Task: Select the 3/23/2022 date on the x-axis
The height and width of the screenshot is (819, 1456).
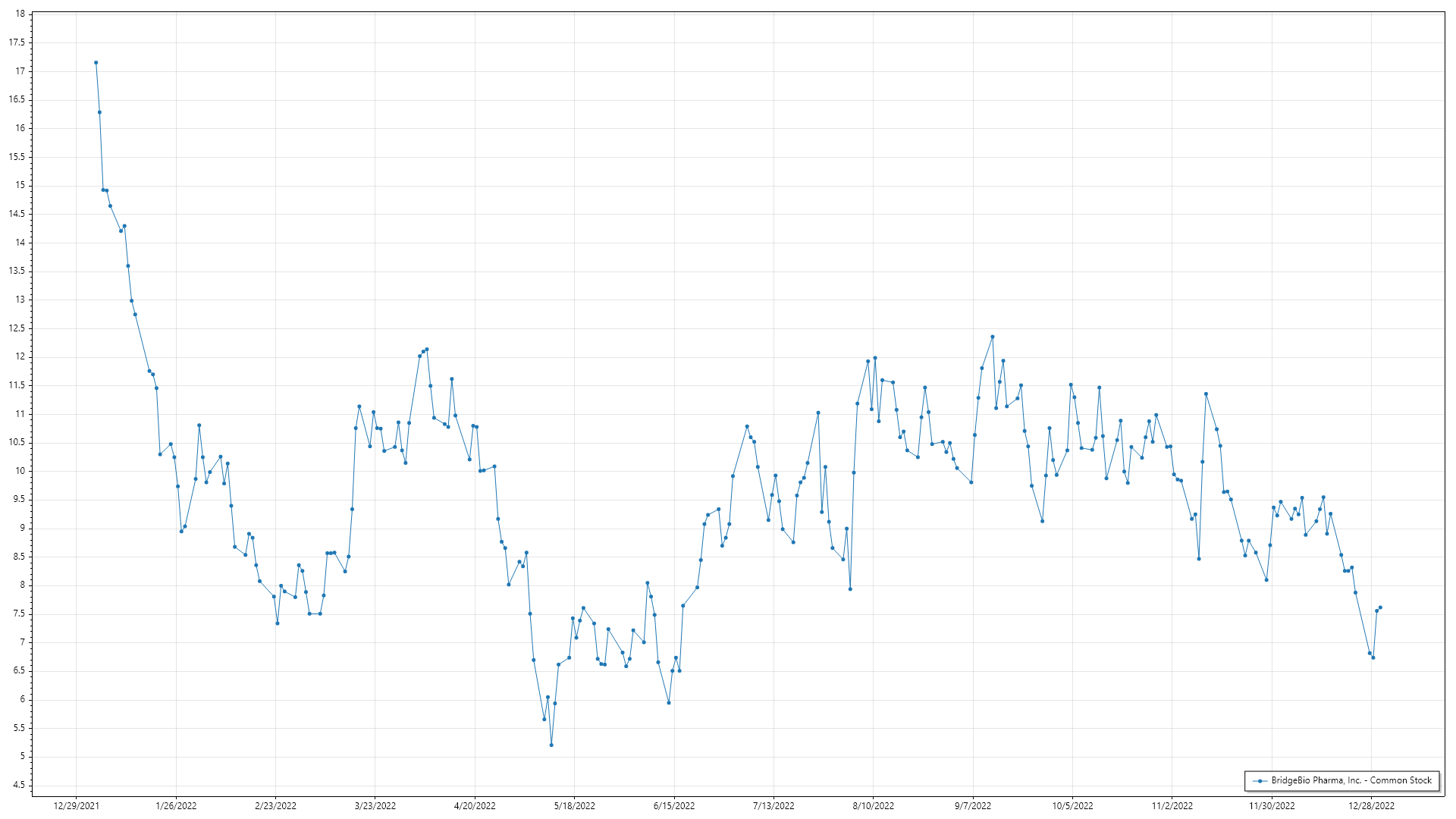Action: 375,806
